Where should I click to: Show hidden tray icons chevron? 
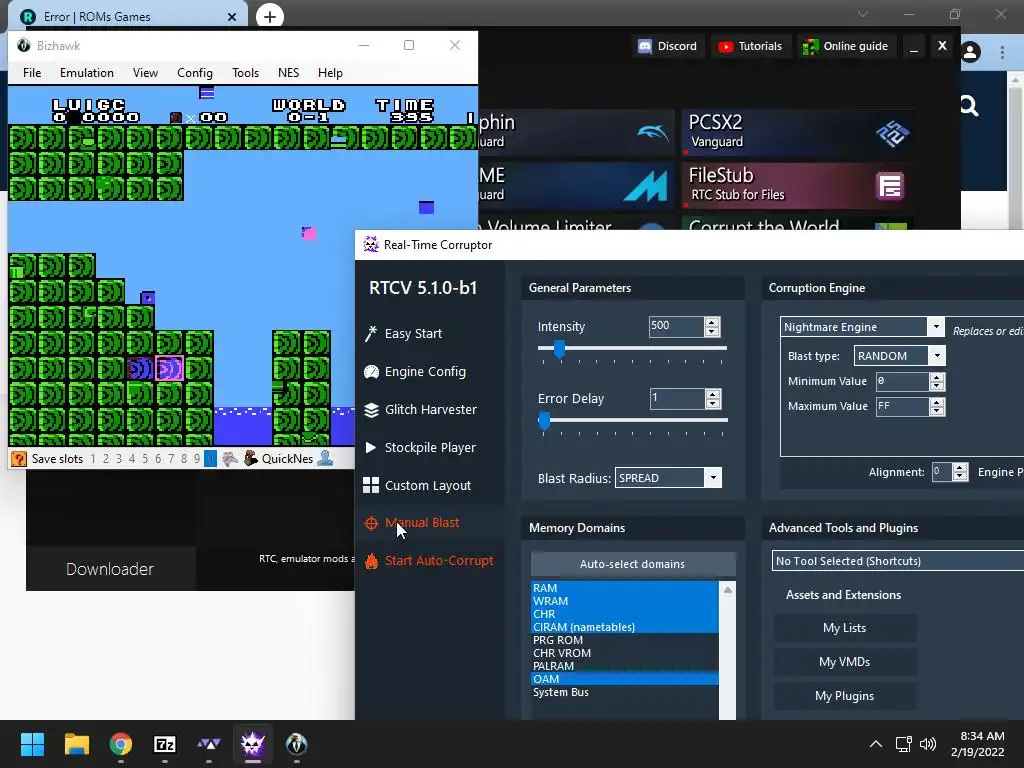[876, 744]
